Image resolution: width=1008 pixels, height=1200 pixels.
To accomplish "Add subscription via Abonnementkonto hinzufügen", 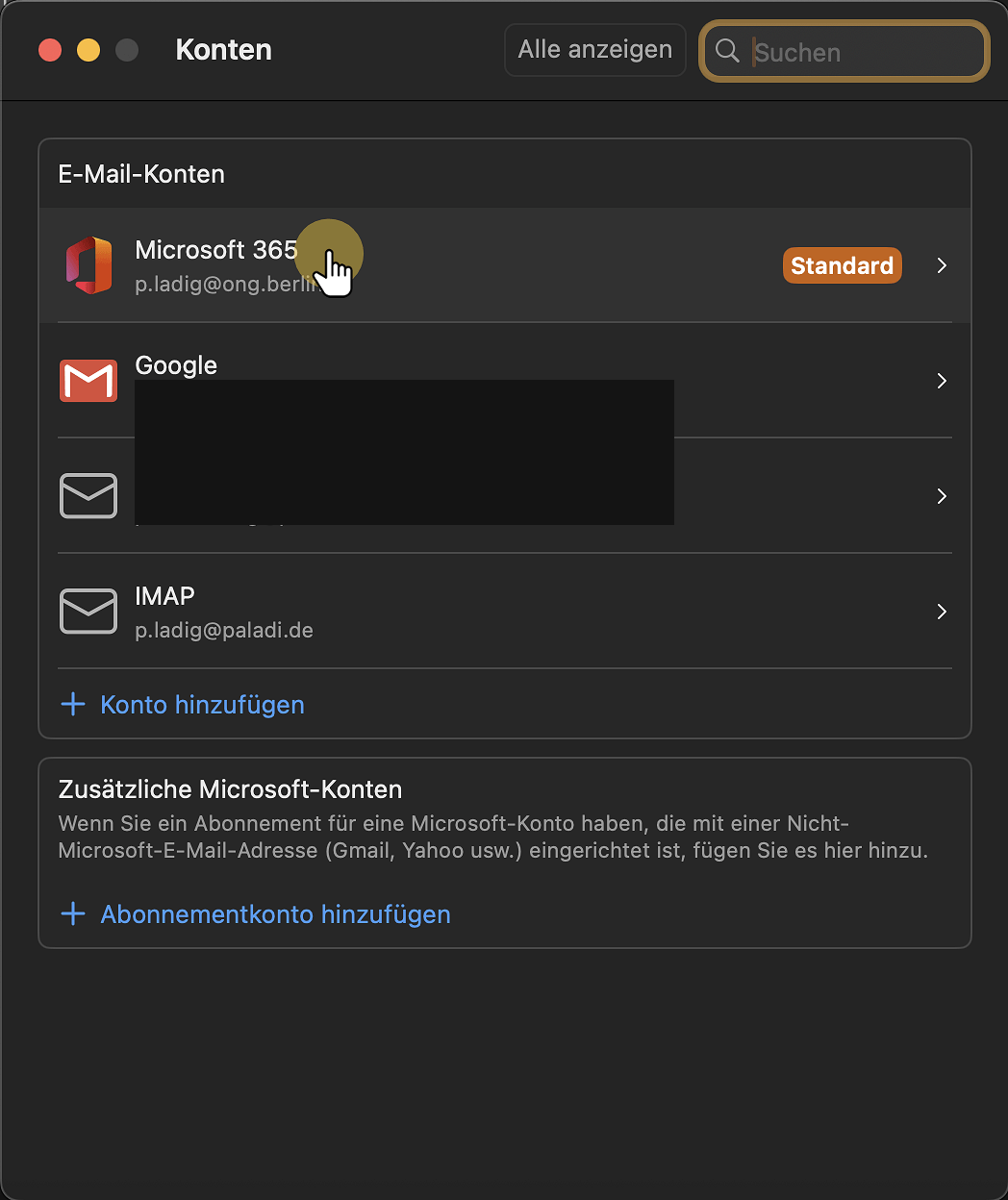I will coord(275,913).
